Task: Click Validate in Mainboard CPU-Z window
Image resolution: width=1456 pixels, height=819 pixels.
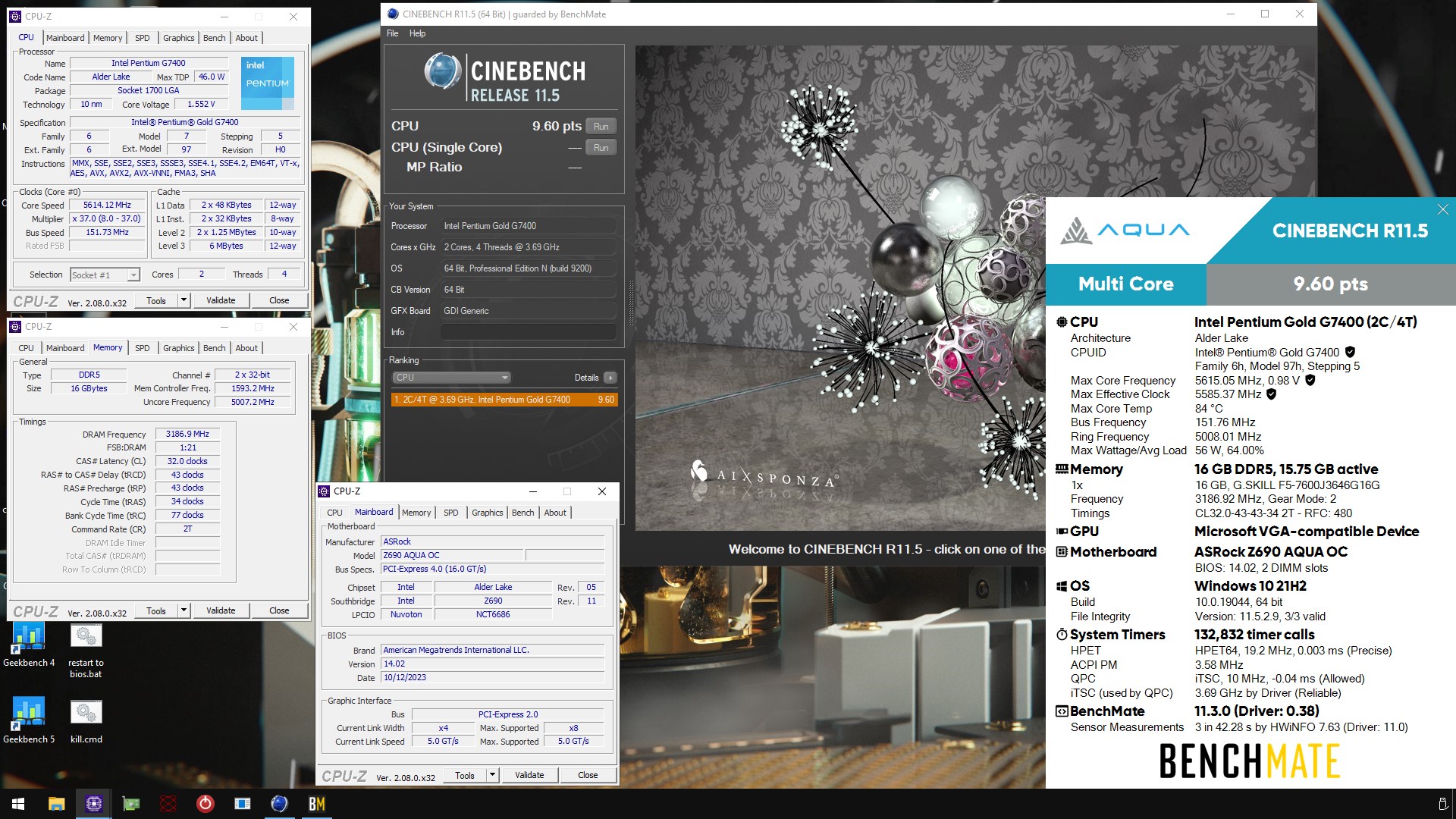Action: pyautogui.click(x=529, y=775)
